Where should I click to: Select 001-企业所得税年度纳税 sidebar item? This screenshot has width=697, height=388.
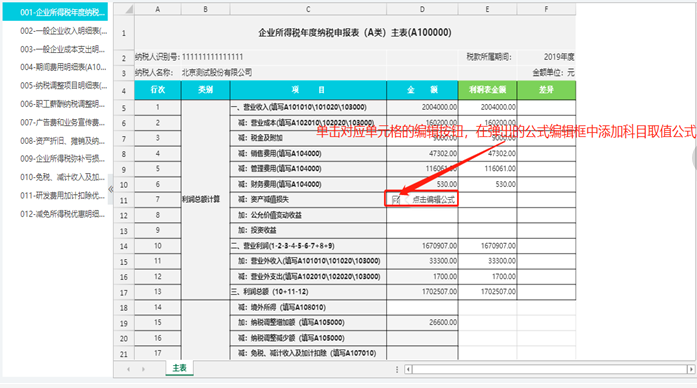pos(55,12)
